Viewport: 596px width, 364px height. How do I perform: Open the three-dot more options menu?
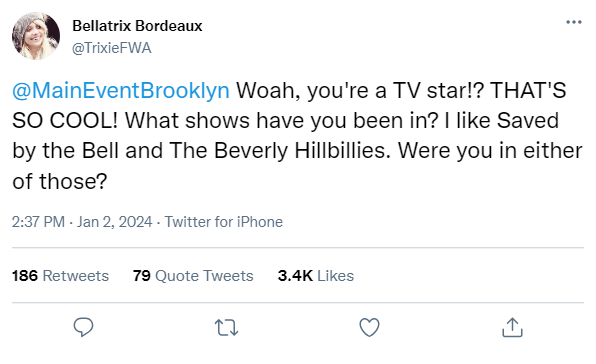[574, 22]
